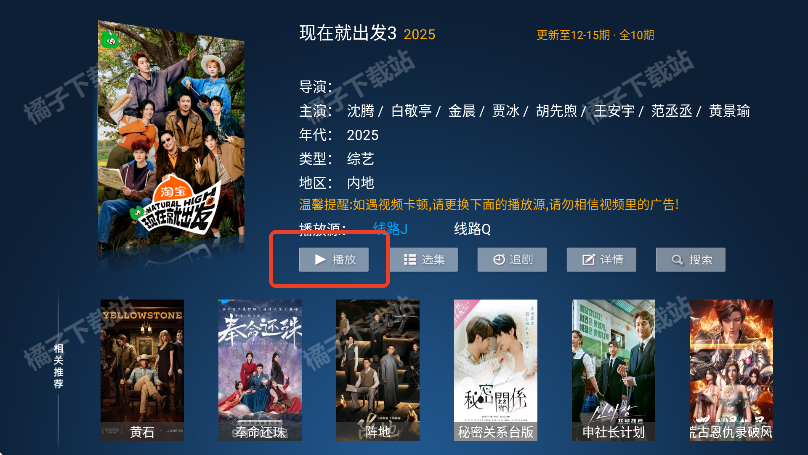Open the rightmost animated recommendation poster
Screen dimensions: 808x455
pyautogui.click(x=731, y=370)
